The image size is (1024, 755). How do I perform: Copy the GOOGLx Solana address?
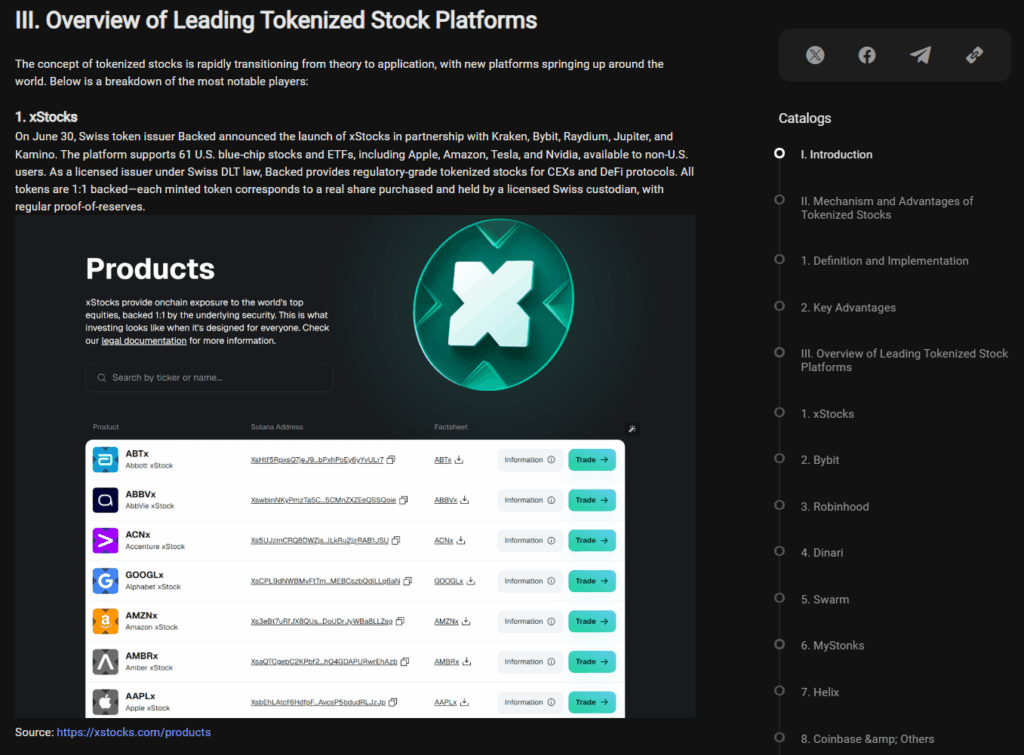(408, 581)
